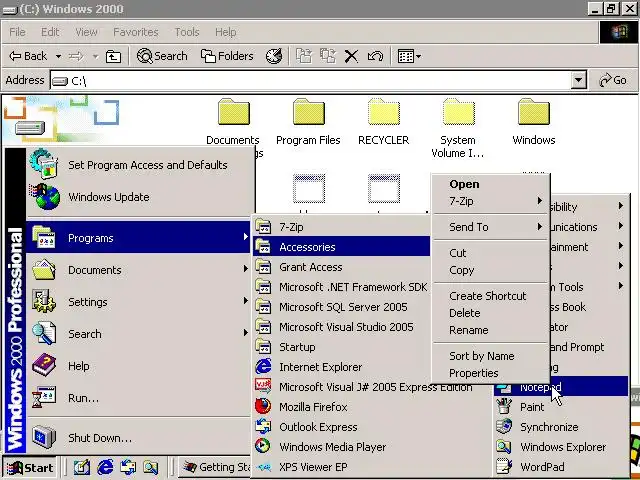Click the Copy To toolbar icon
This screenshot has width=640, height=480.
(x=328, y=56)
